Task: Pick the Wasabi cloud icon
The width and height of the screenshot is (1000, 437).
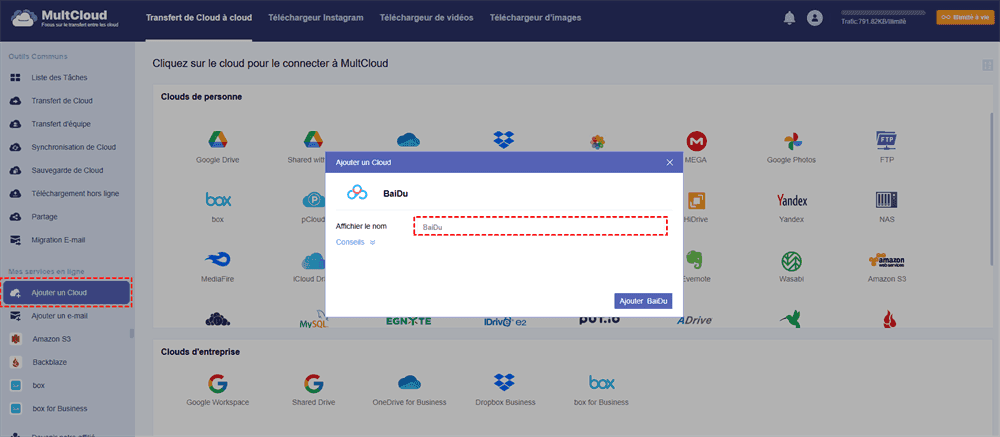Action: tap(791, 261)
